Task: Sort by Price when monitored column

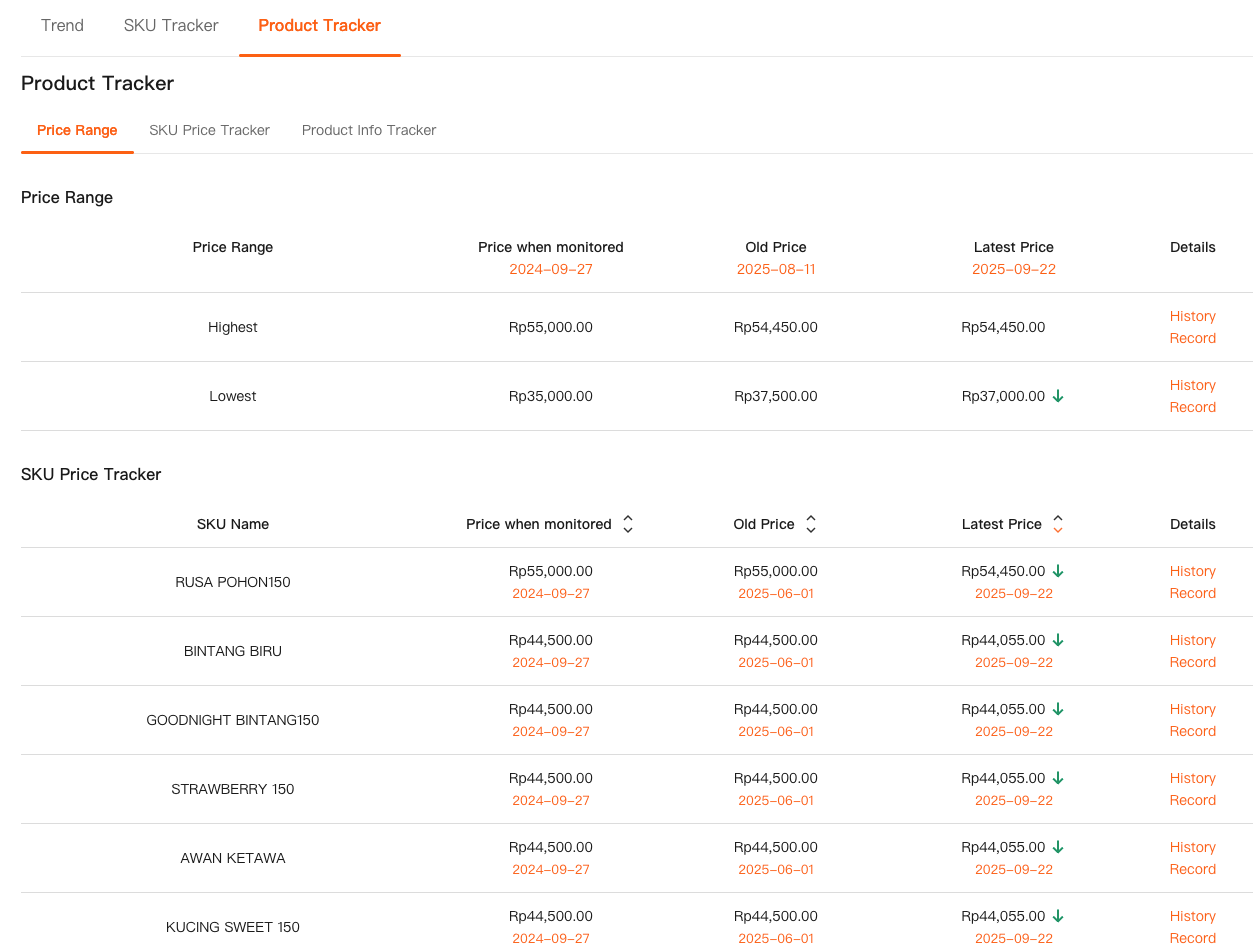Action: (628, 524)
